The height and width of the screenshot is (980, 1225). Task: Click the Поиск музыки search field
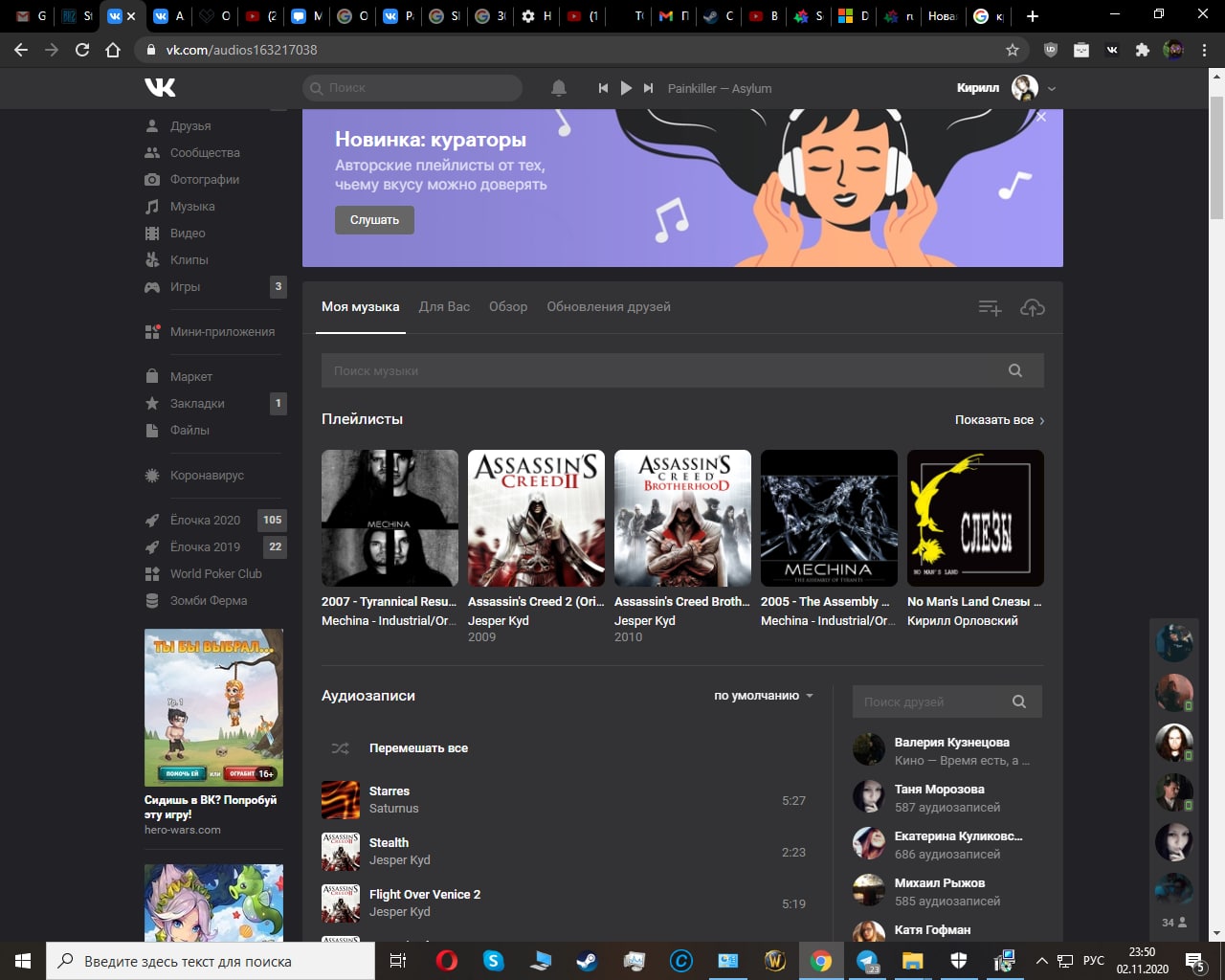(x=682, y=370)
